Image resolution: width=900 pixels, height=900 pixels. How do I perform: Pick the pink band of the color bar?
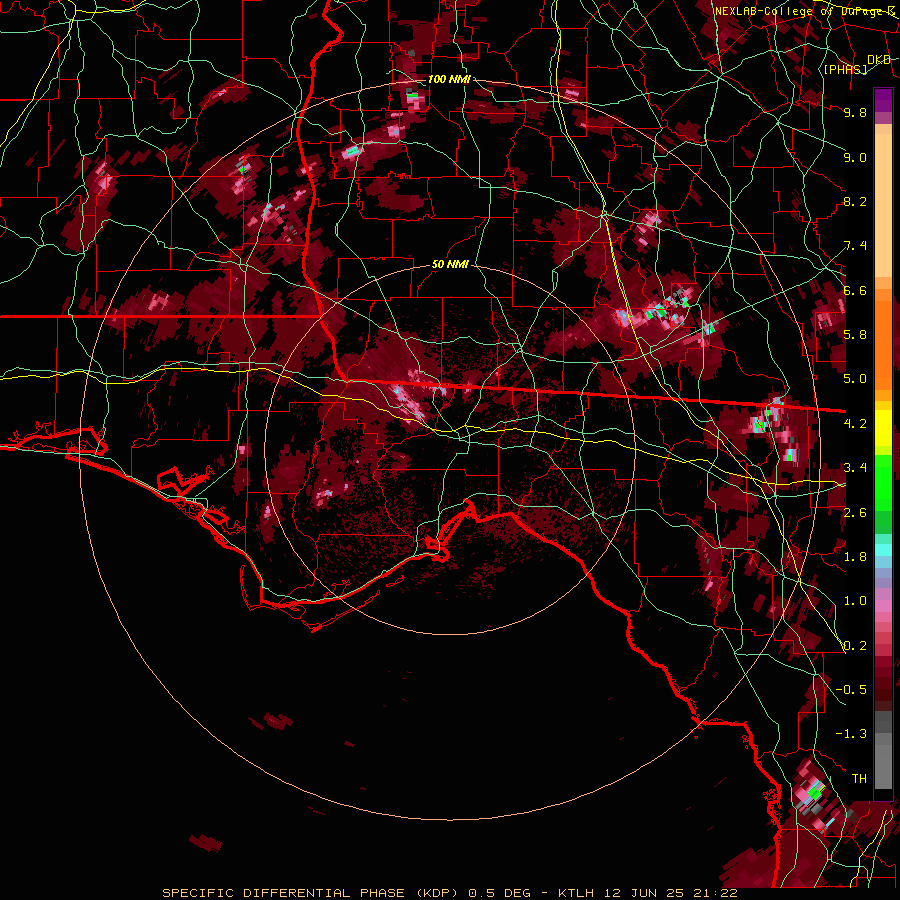point(883,606)
